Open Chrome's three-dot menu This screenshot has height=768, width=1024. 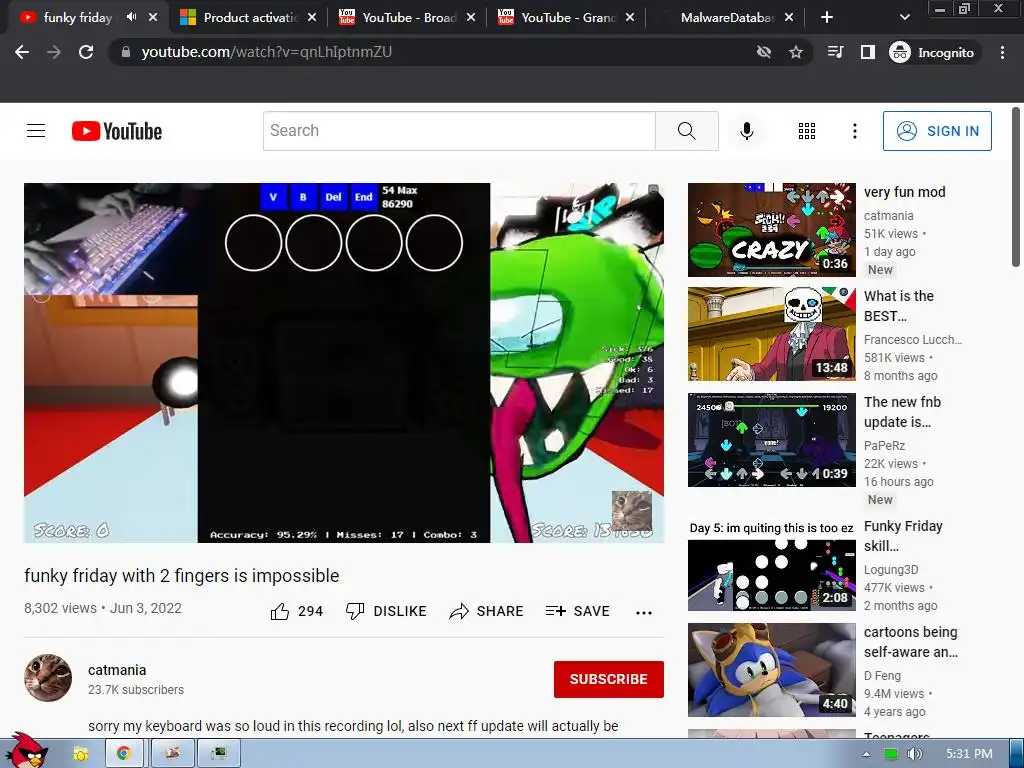tap(1002, 52)
